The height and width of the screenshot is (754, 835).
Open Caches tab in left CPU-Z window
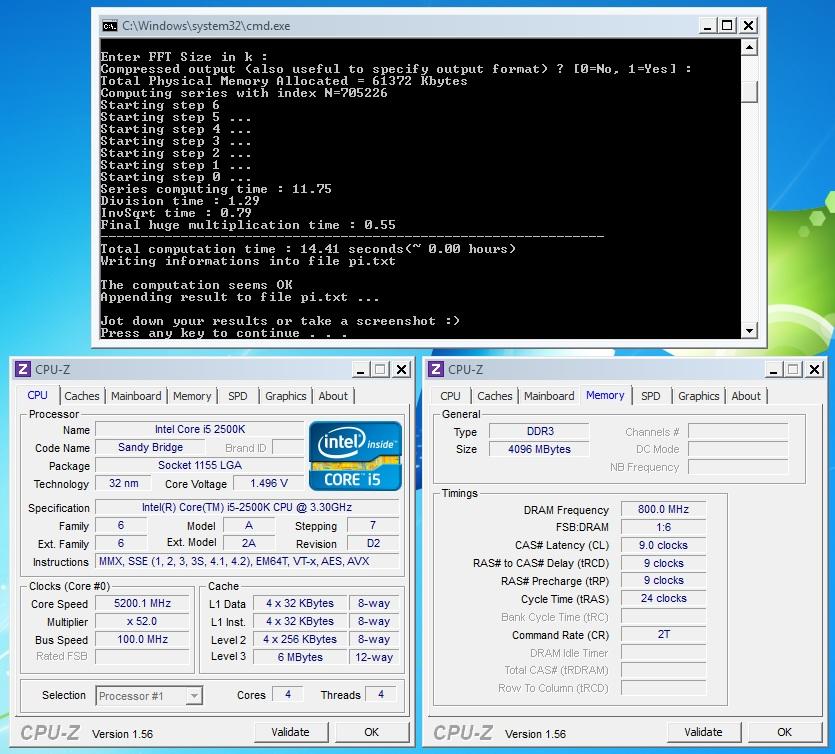(81, 396)
